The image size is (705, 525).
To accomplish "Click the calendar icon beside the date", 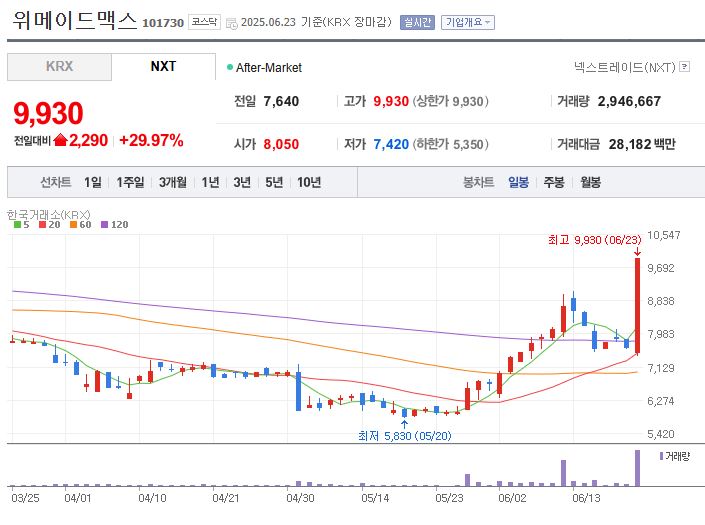I will (231, 23).
